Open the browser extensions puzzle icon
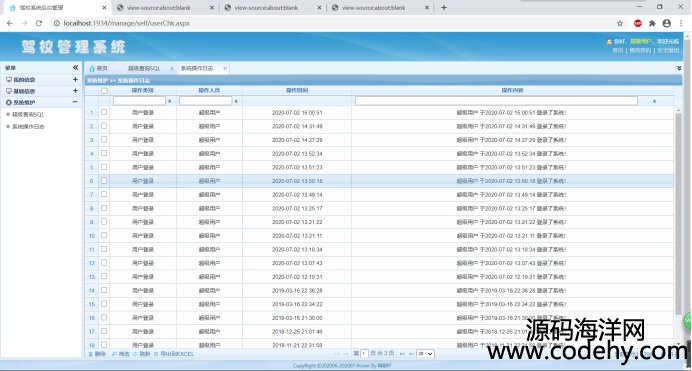The width and height of the screenshot is (692, 371). [652, 23]
